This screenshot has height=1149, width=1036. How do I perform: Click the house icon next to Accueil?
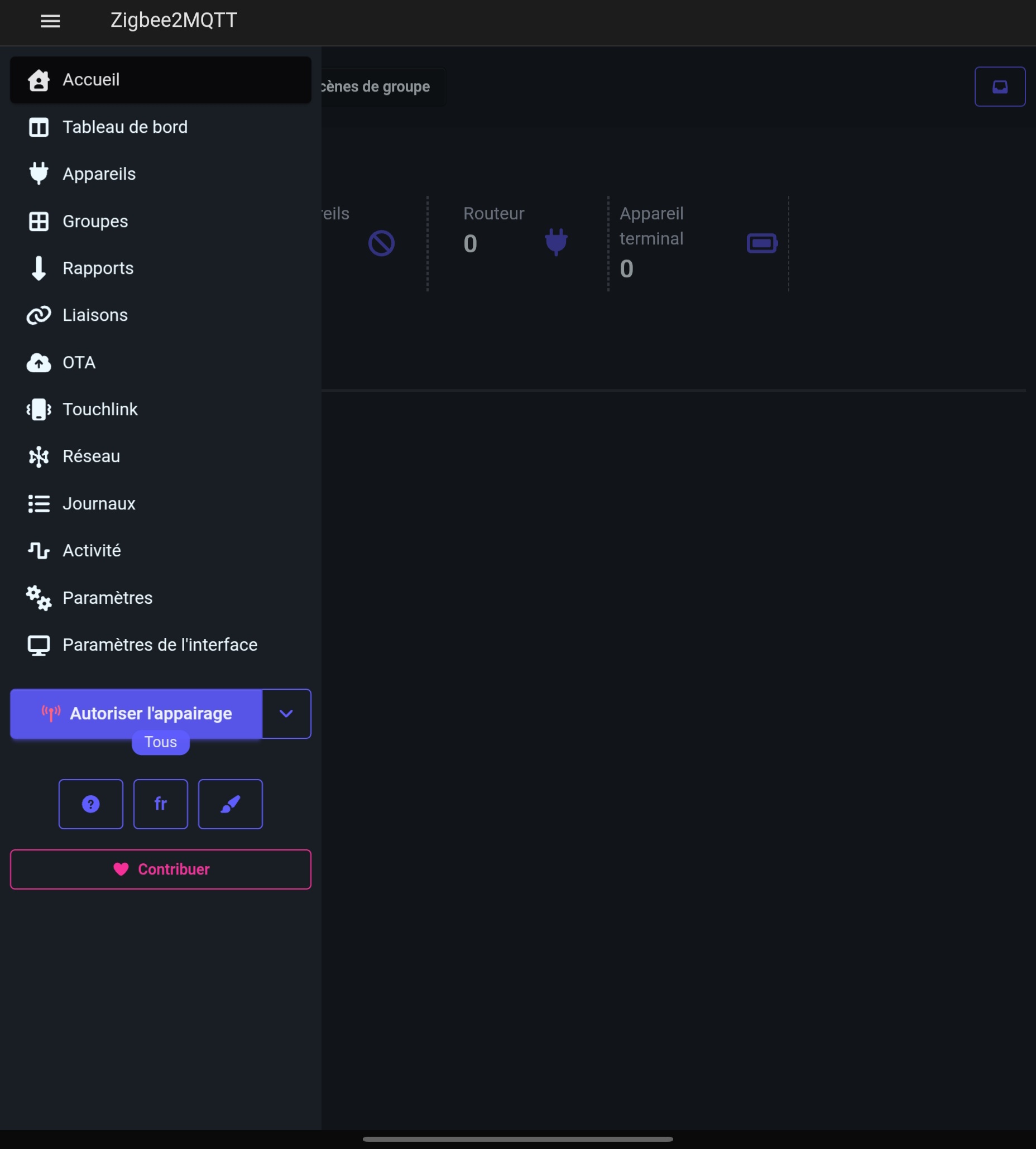[x=39, y=80]
